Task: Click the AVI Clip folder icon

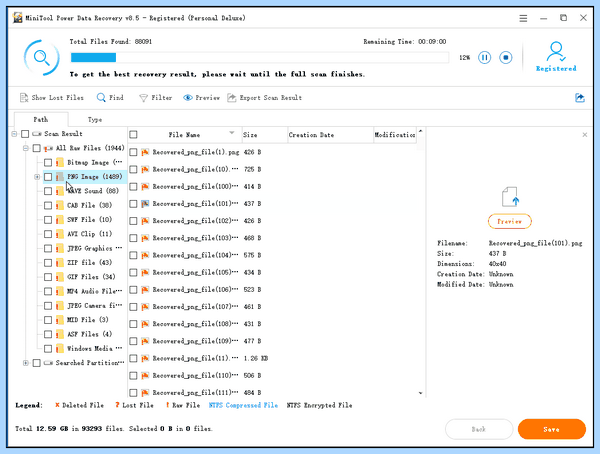Action: pyautogui.click(x=60, y=234)
